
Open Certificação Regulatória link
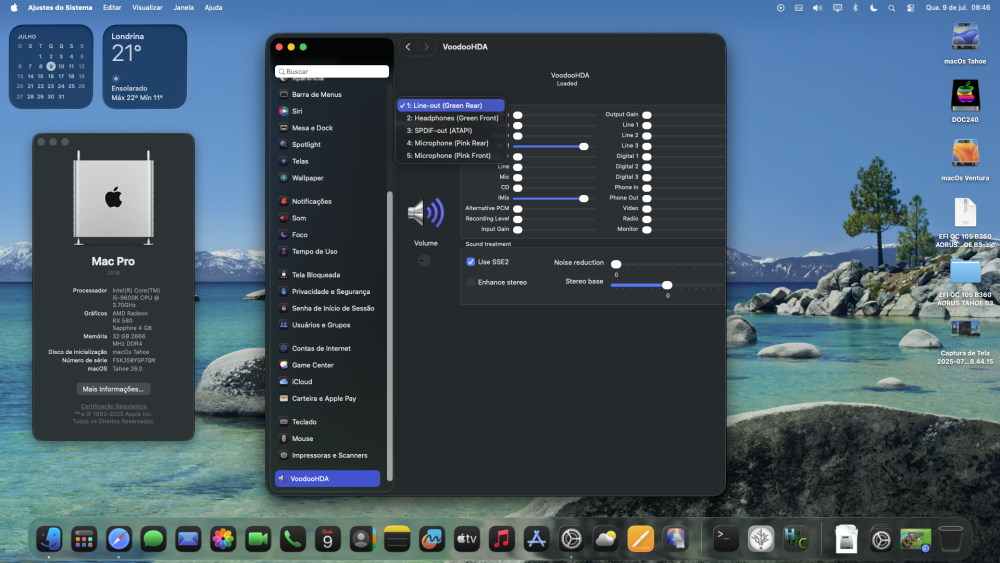point(114,406)
